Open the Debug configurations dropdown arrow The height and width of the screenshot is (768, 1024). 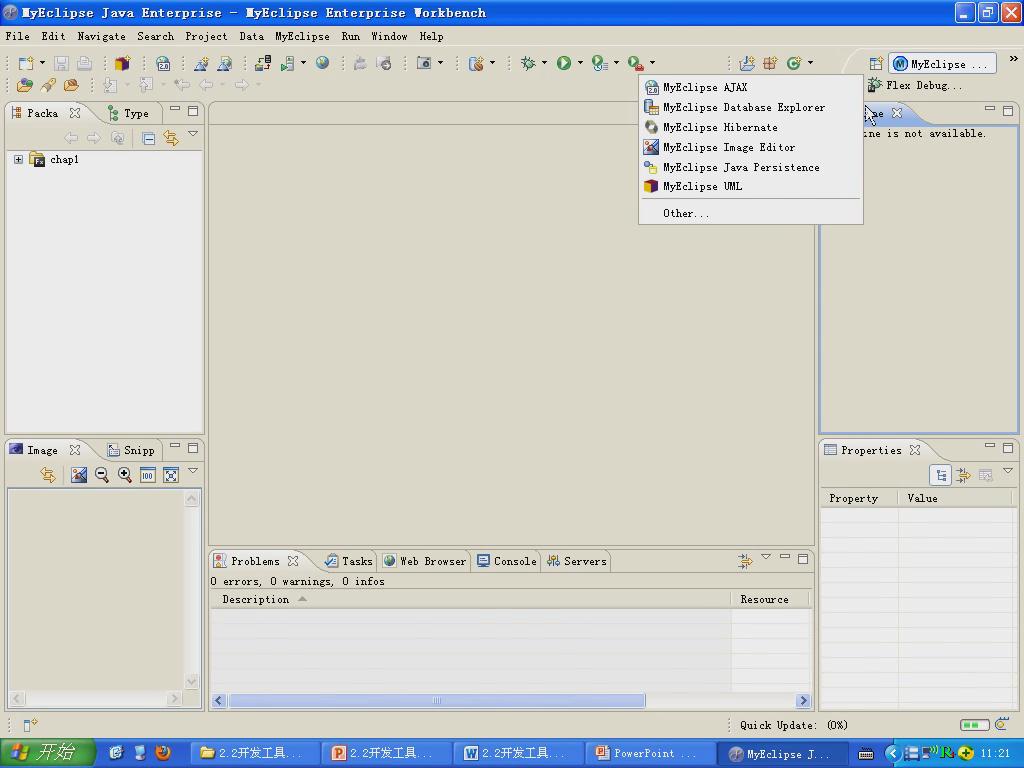point(544,63)
